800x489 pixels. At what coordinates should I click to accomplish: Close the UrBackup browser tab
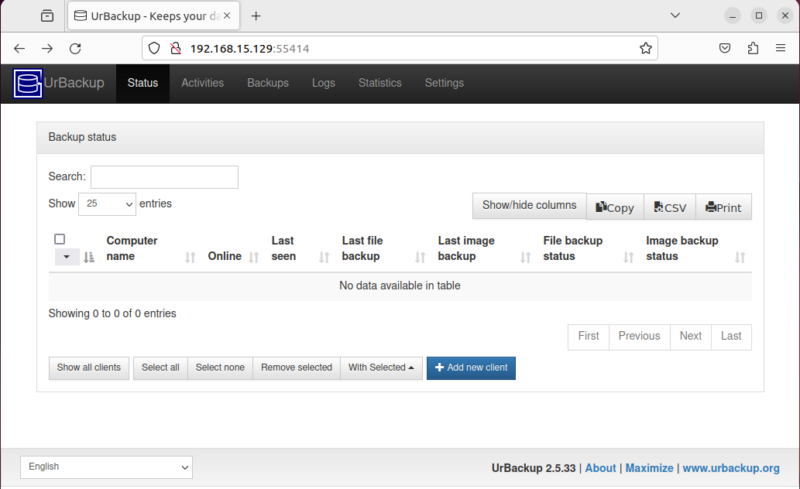click(227, 16)
